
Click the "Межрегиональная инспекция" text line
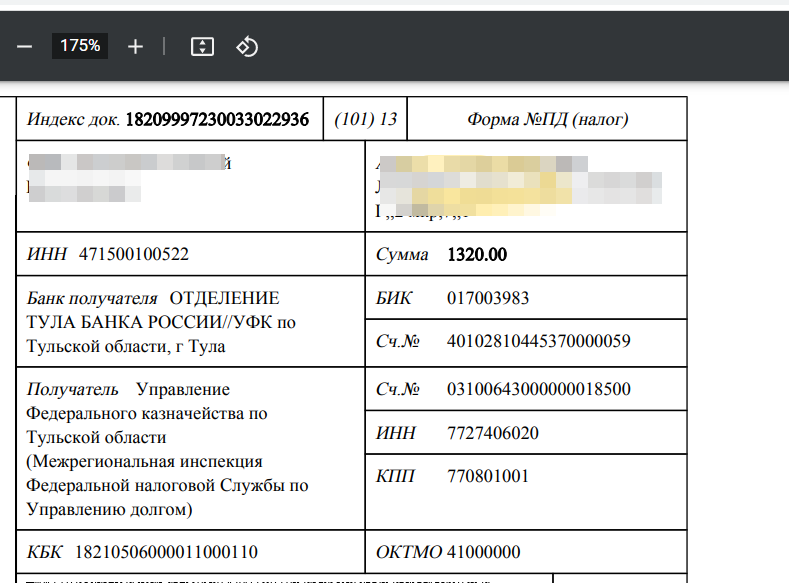(143, 462)
